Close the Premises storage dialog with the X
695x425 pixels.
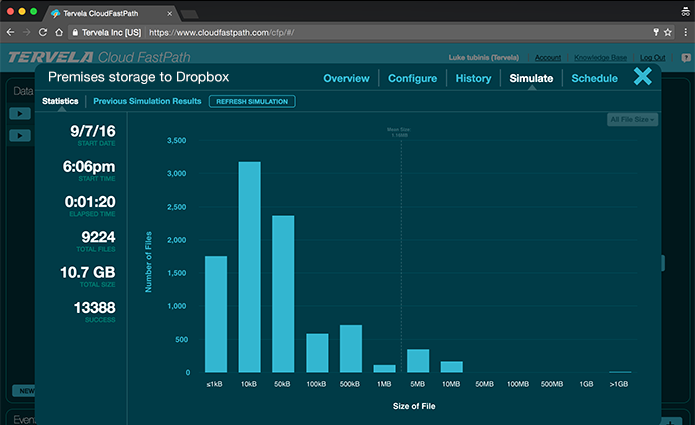point(643,77)
